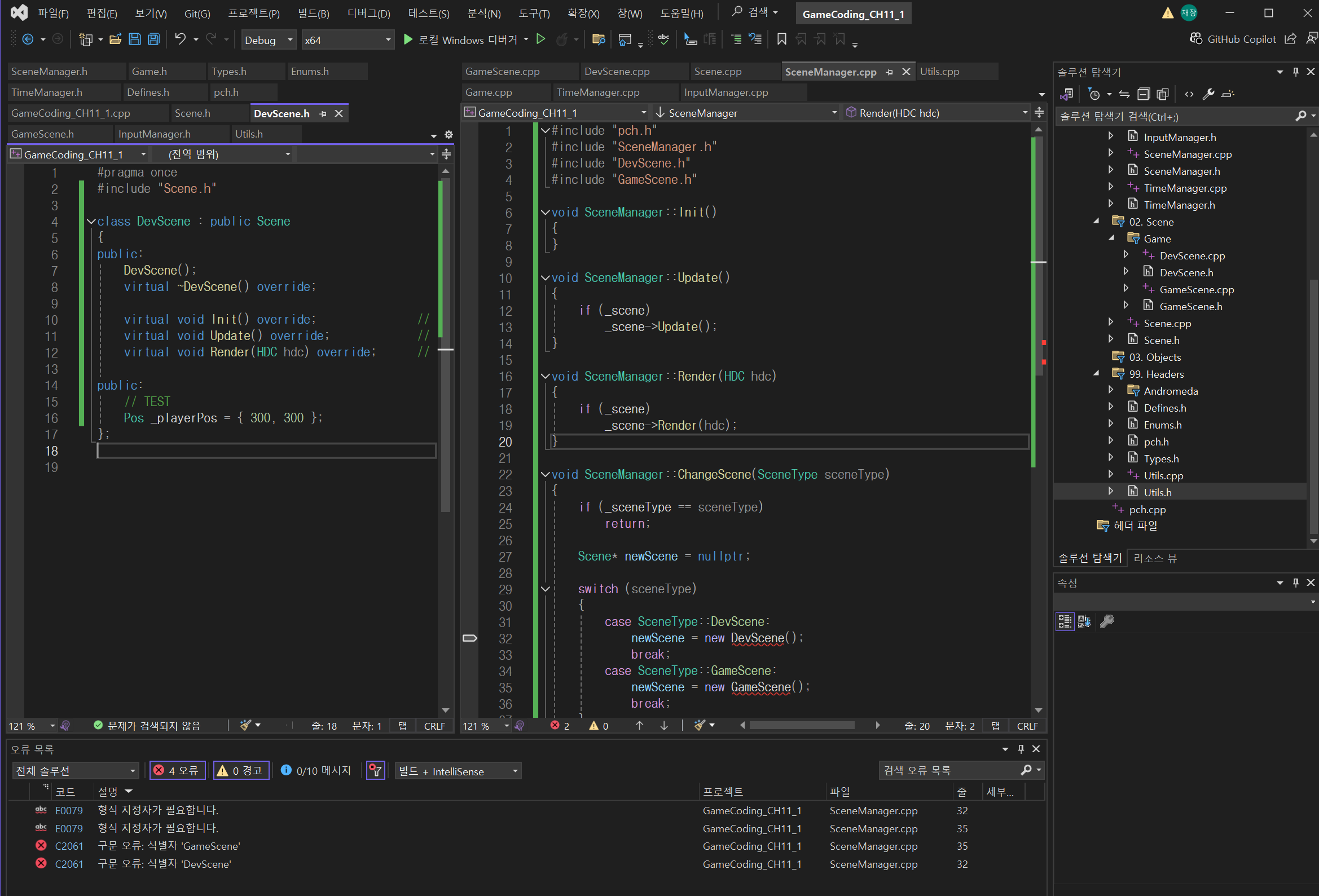The width and height of the screenshot is (1319, 896).
Task: Click the split editor icon in SceneManager.cpp navigation bar
Action: [1039, 113]
